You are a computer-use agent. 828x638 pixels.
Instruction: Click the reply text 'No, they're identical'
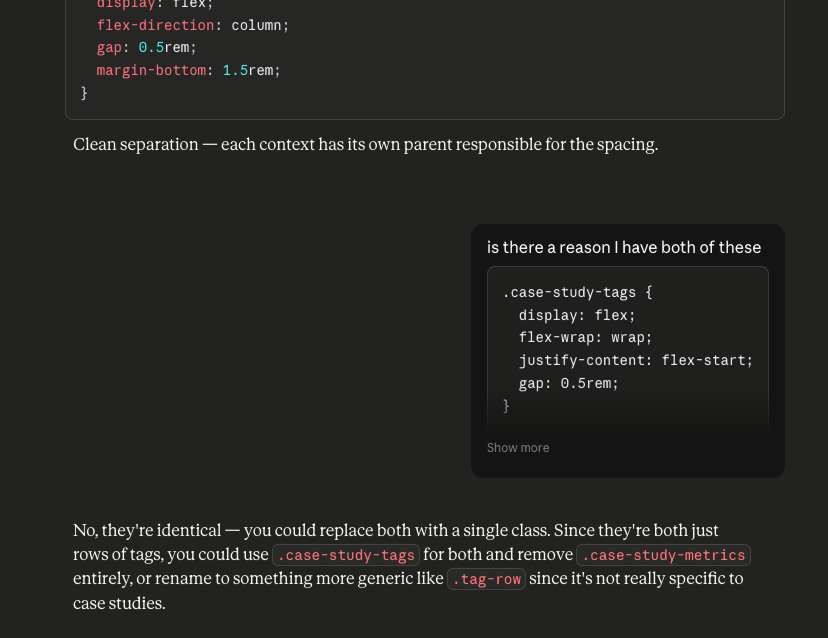(147, 530)
